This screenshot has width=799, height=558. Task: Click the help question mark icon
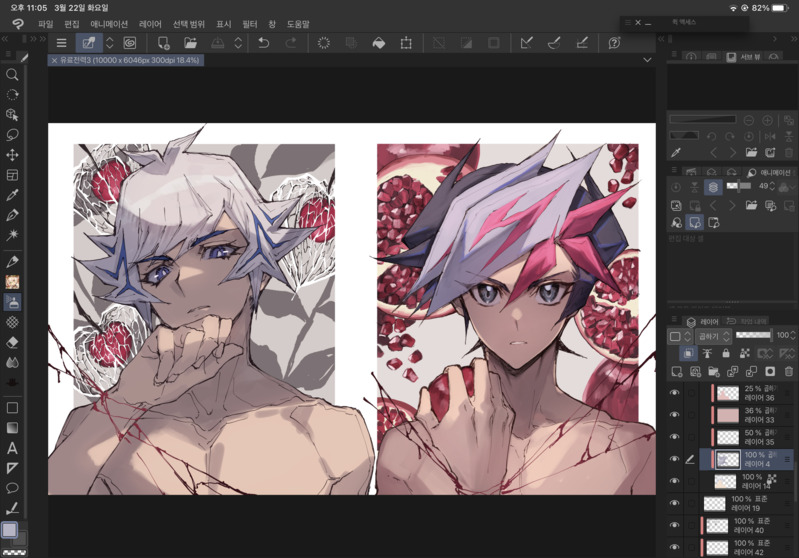[614, 43]
